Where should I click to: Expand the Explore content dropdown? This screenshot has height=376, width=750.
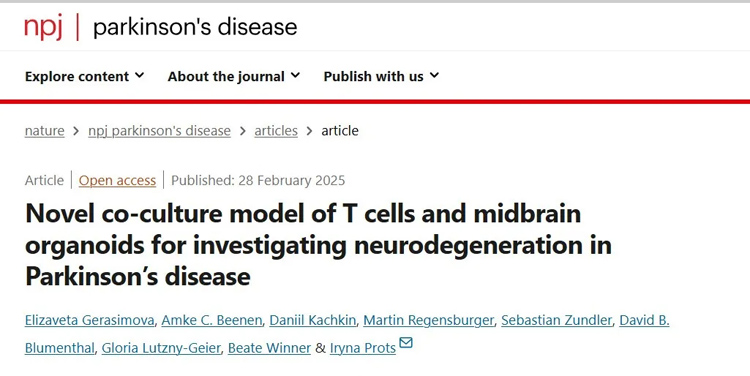pyautogui.click(x=84, y=77)
